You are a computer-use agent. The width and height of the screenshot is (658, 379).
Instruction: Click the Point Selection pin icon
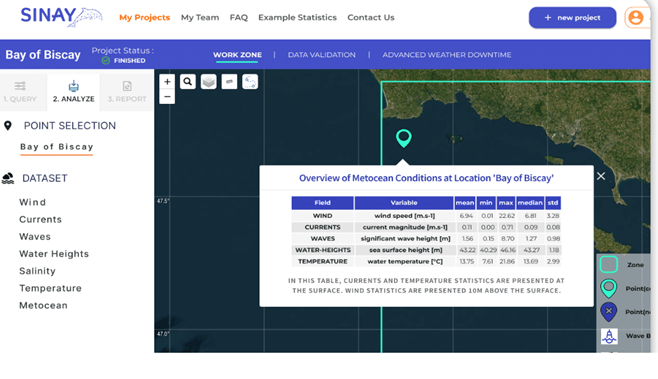click(8, 125)
